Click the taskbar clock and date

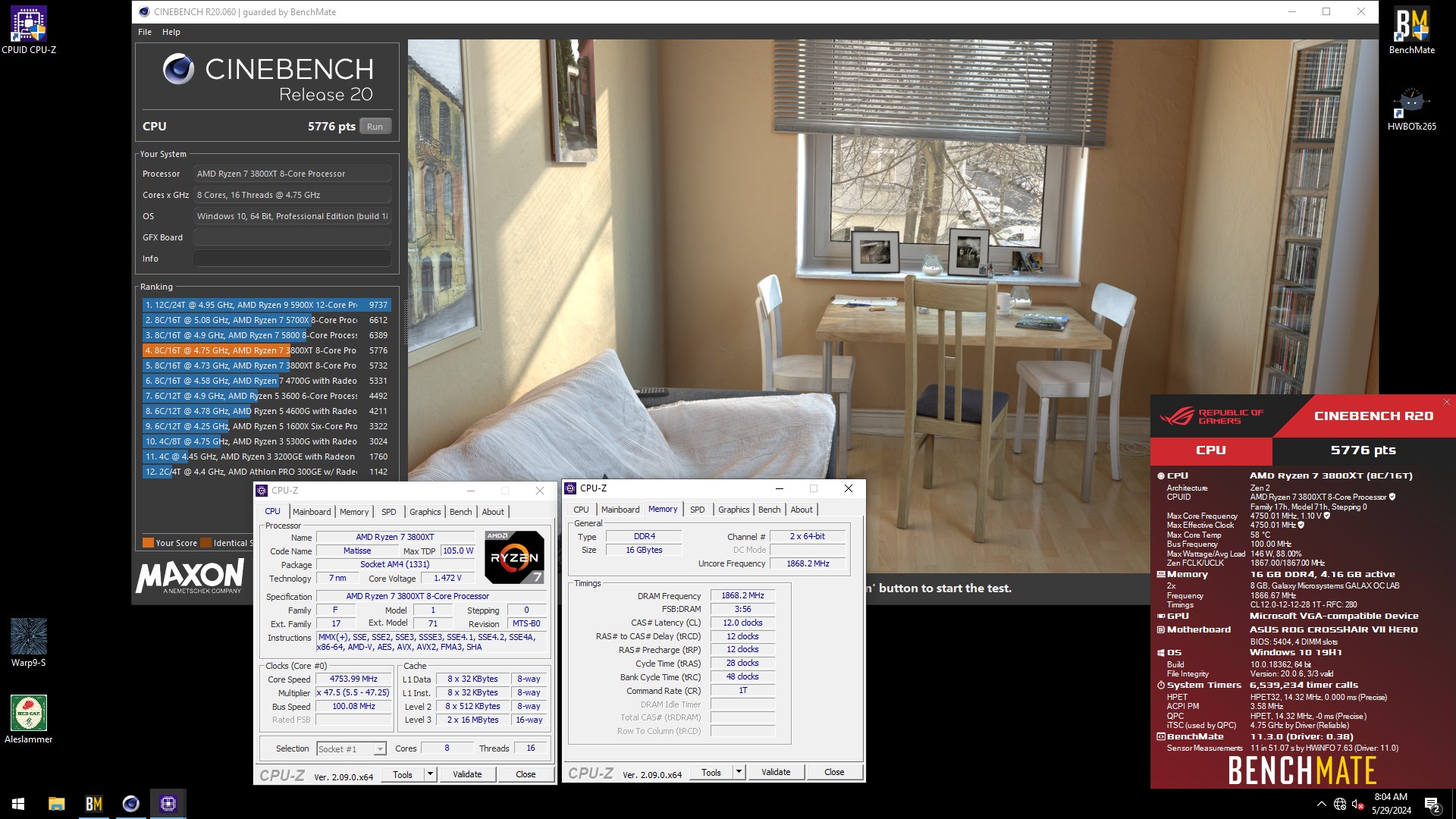coord(1391,804)
